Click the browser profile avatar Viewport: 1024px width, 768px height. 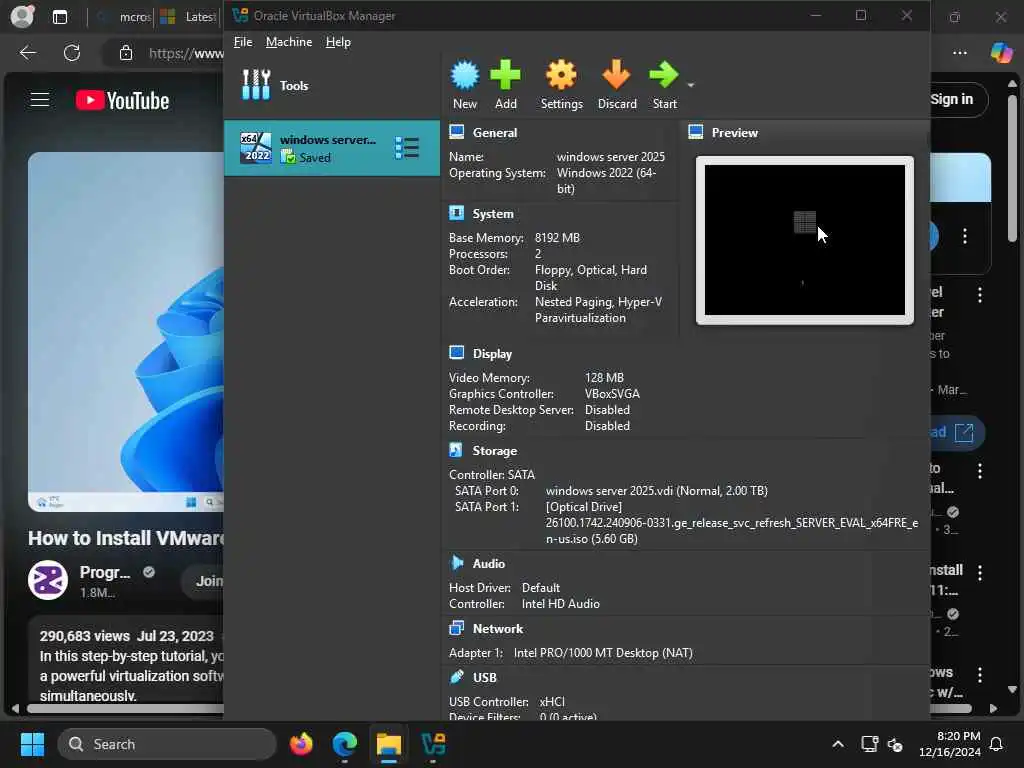pos(22,16)
